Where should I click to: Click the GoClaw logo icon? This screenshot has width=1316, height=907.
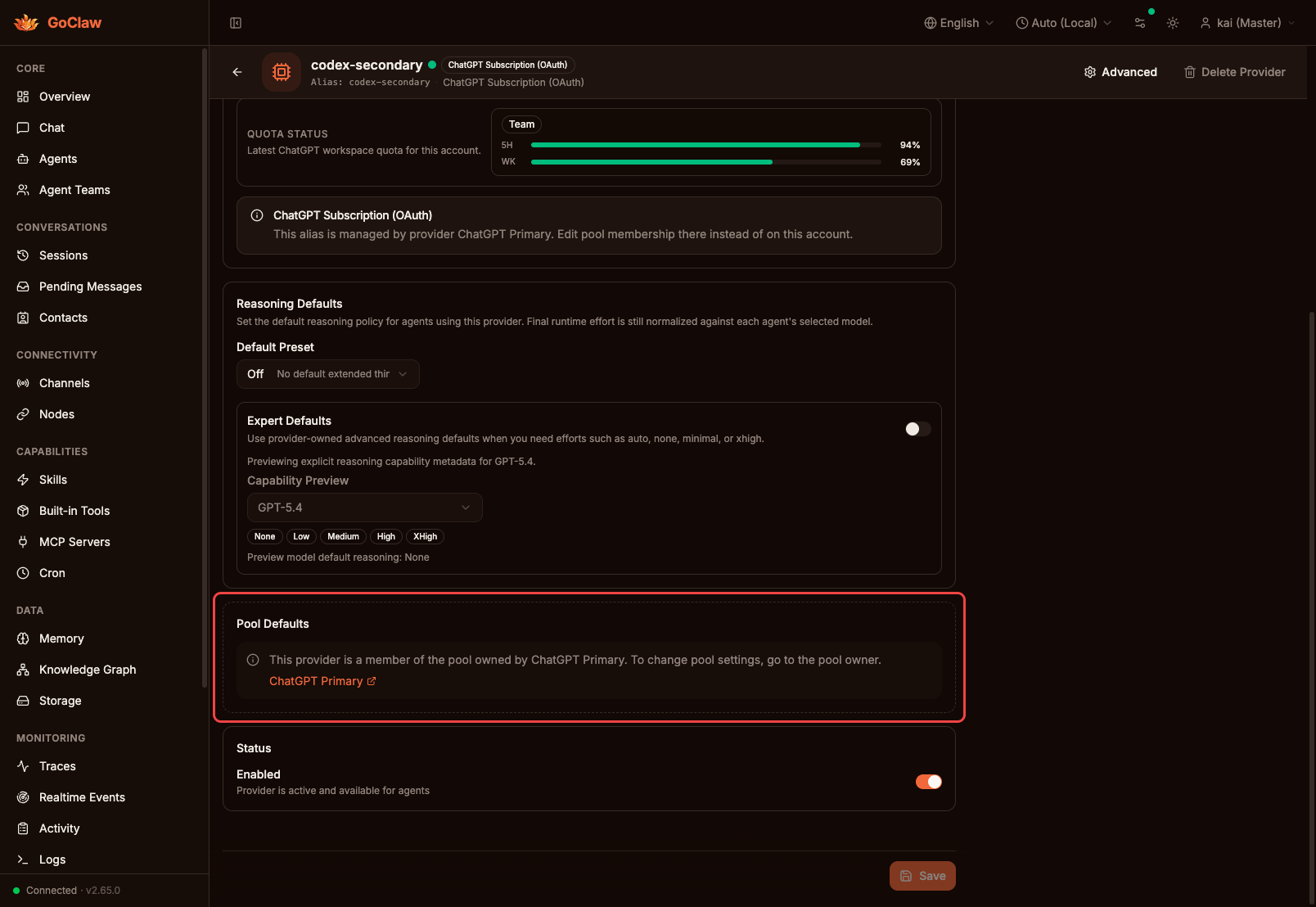[26, 23]
